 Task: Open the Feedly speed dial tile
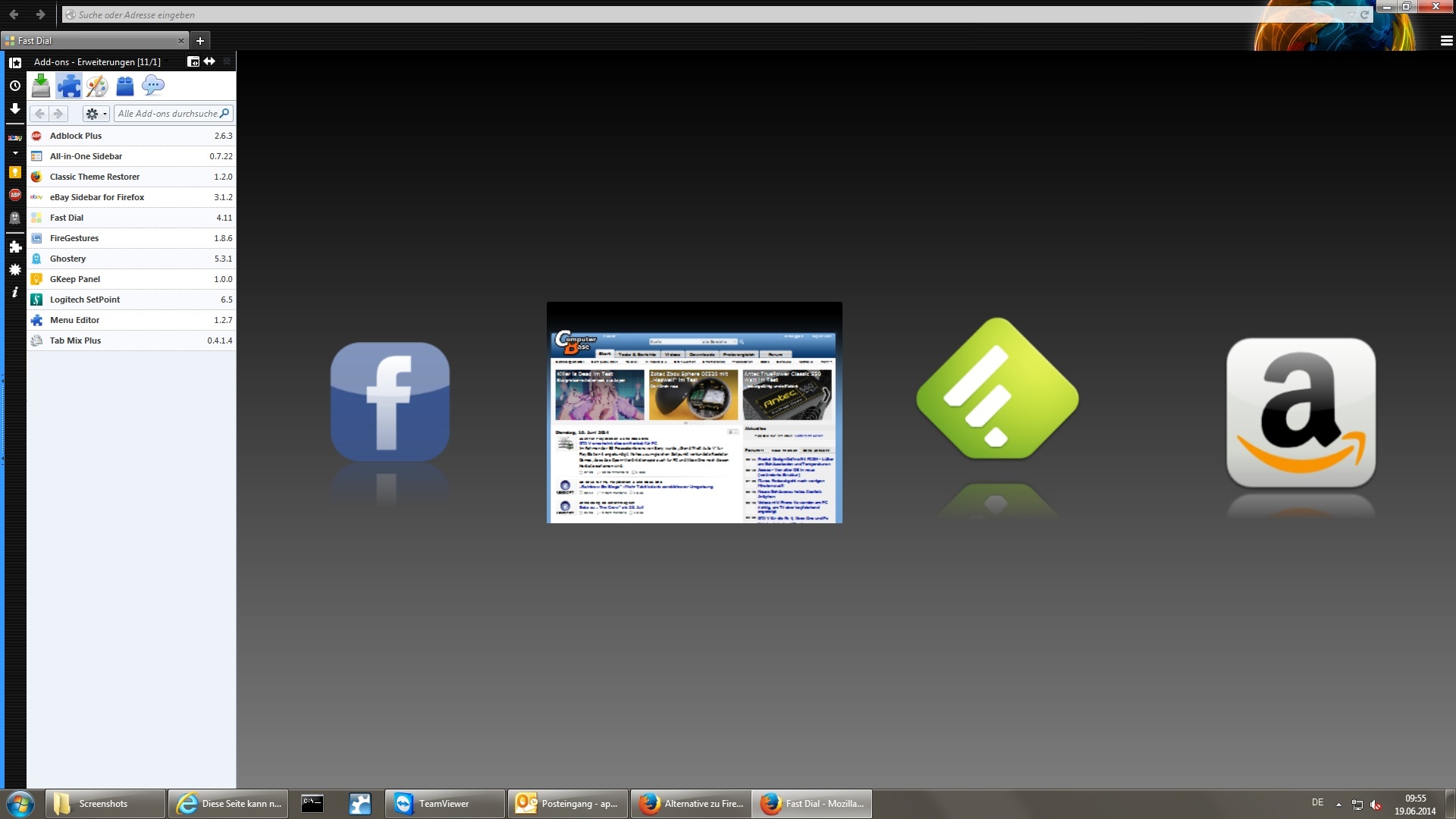[x=996, y=388]
